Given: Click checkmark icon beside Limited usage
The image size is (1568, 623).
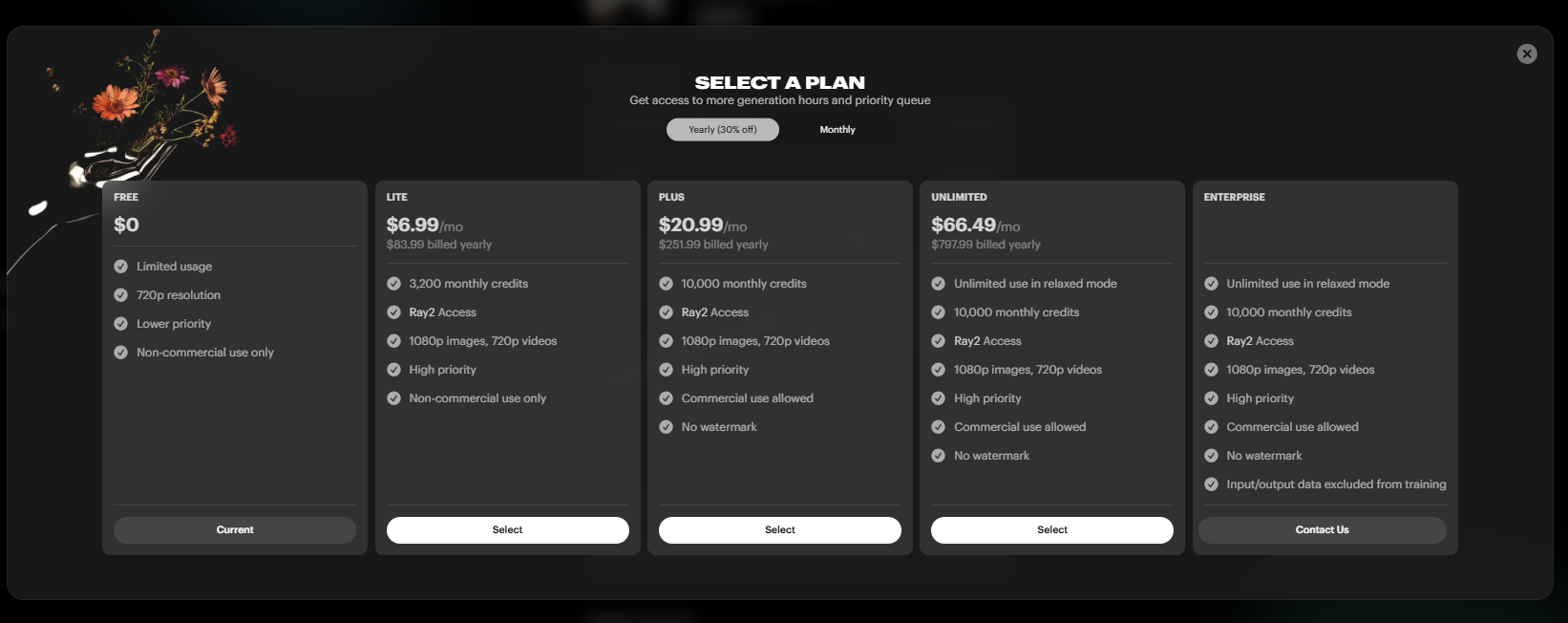Looking at the screenshot, I should [121, 267].
